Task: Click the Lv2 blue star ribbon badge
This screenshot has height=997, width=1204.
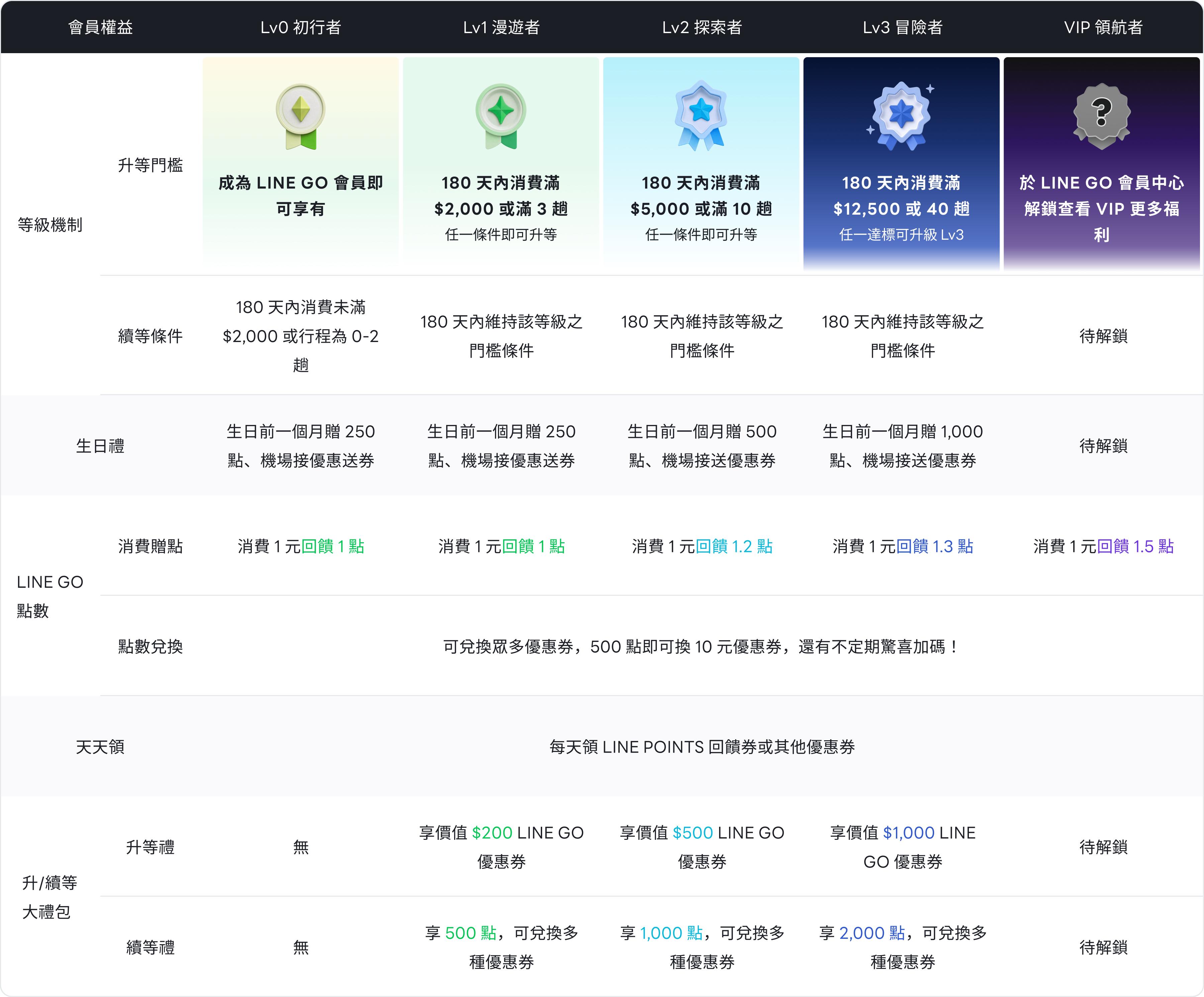Action: pyautogui.click(x=701, y=116)
